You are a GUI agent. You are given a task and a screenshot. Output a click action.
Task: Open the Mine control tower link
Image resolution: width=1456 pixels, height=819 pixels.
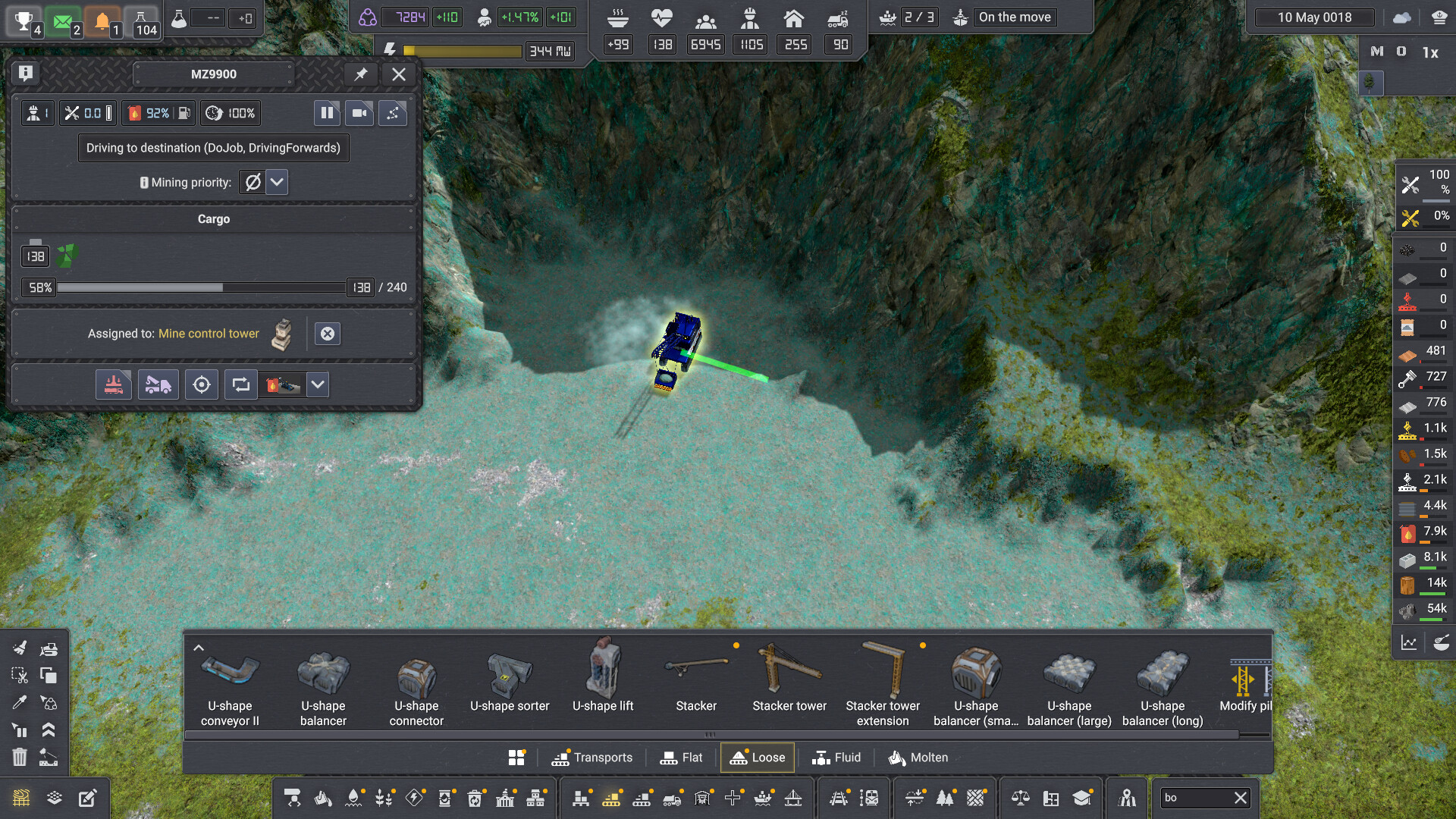209,334
